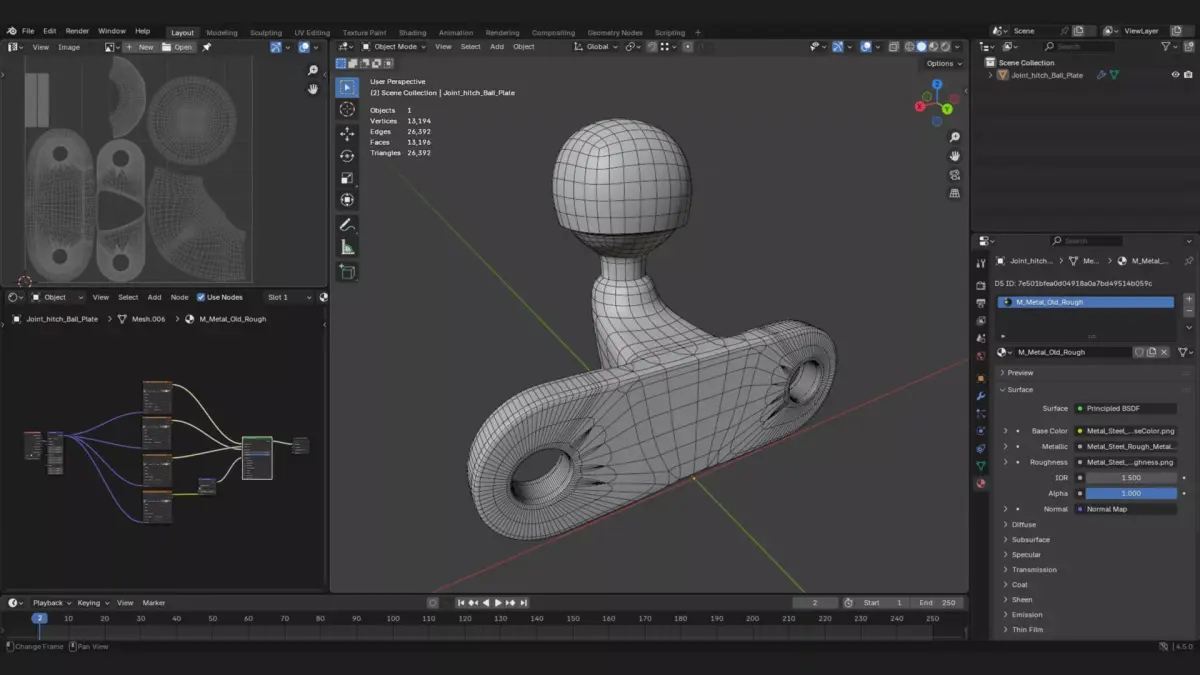The height and width of the screenshot is (675, 1200).
Task: Switch to the Modeling workspace tab
Action: pyautogui.click(x=222, y=33)
